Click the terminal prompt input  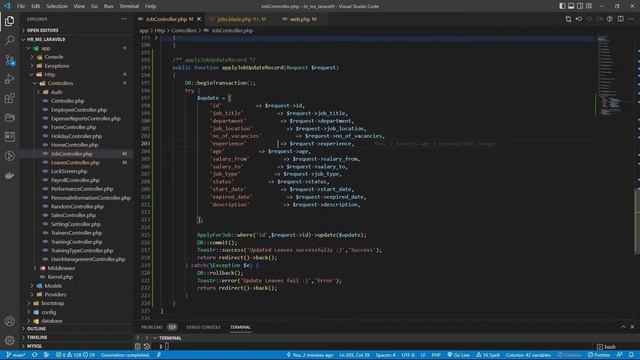(167, 347)
